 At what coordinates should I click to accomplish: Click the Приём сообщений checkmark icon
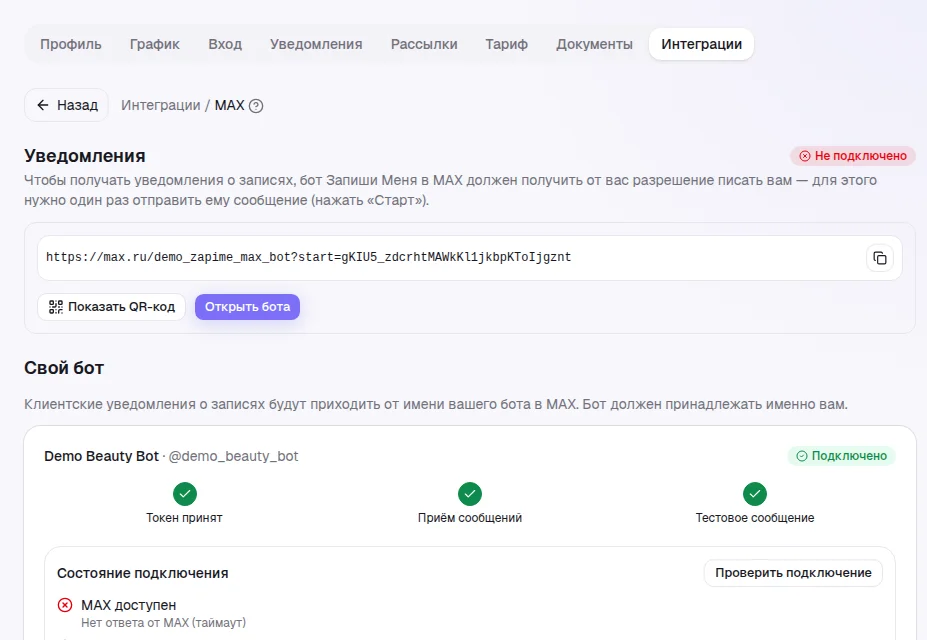click(470, 493)
